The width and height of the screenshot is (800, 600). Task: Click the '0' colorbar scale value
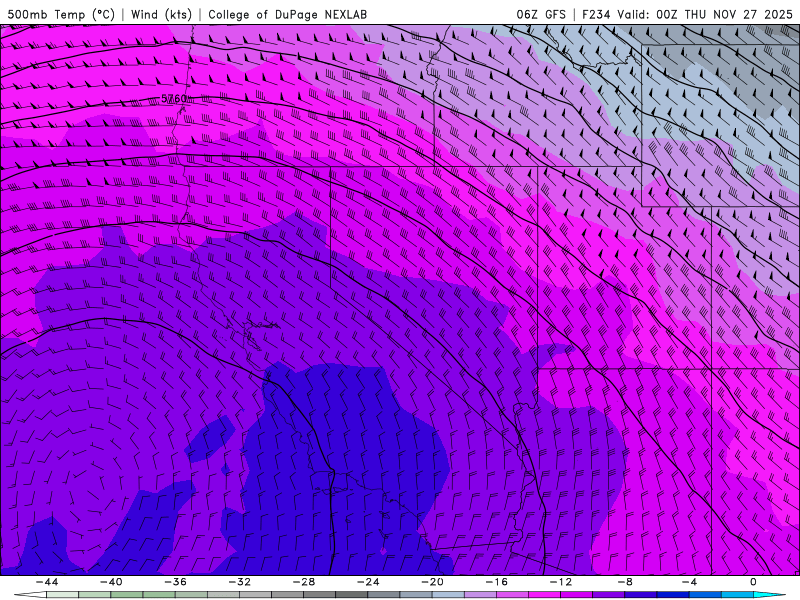coord(753,582)
